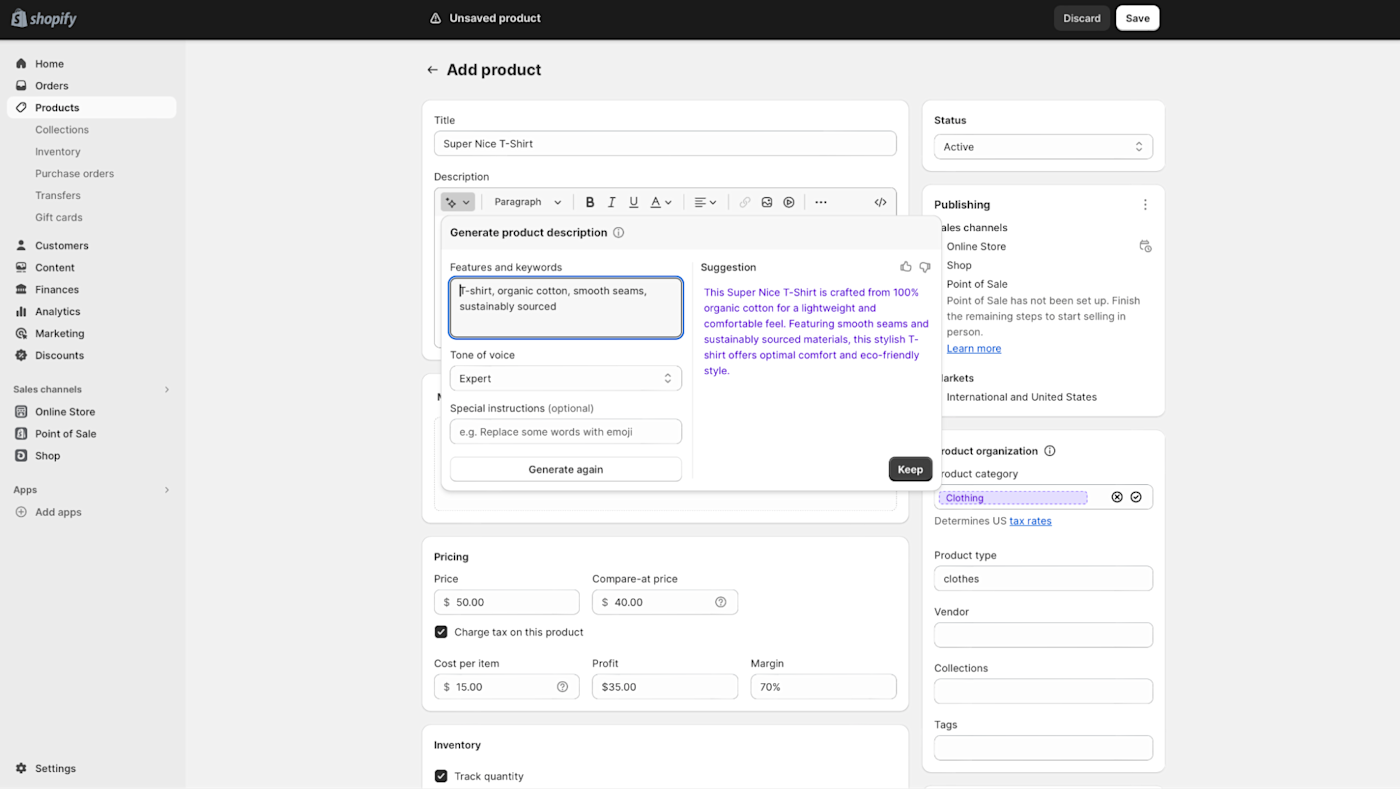Viewport: 1400px width, 789px height.
Task: Click the unsaved product warning icon
Action: tap(435, 18)
